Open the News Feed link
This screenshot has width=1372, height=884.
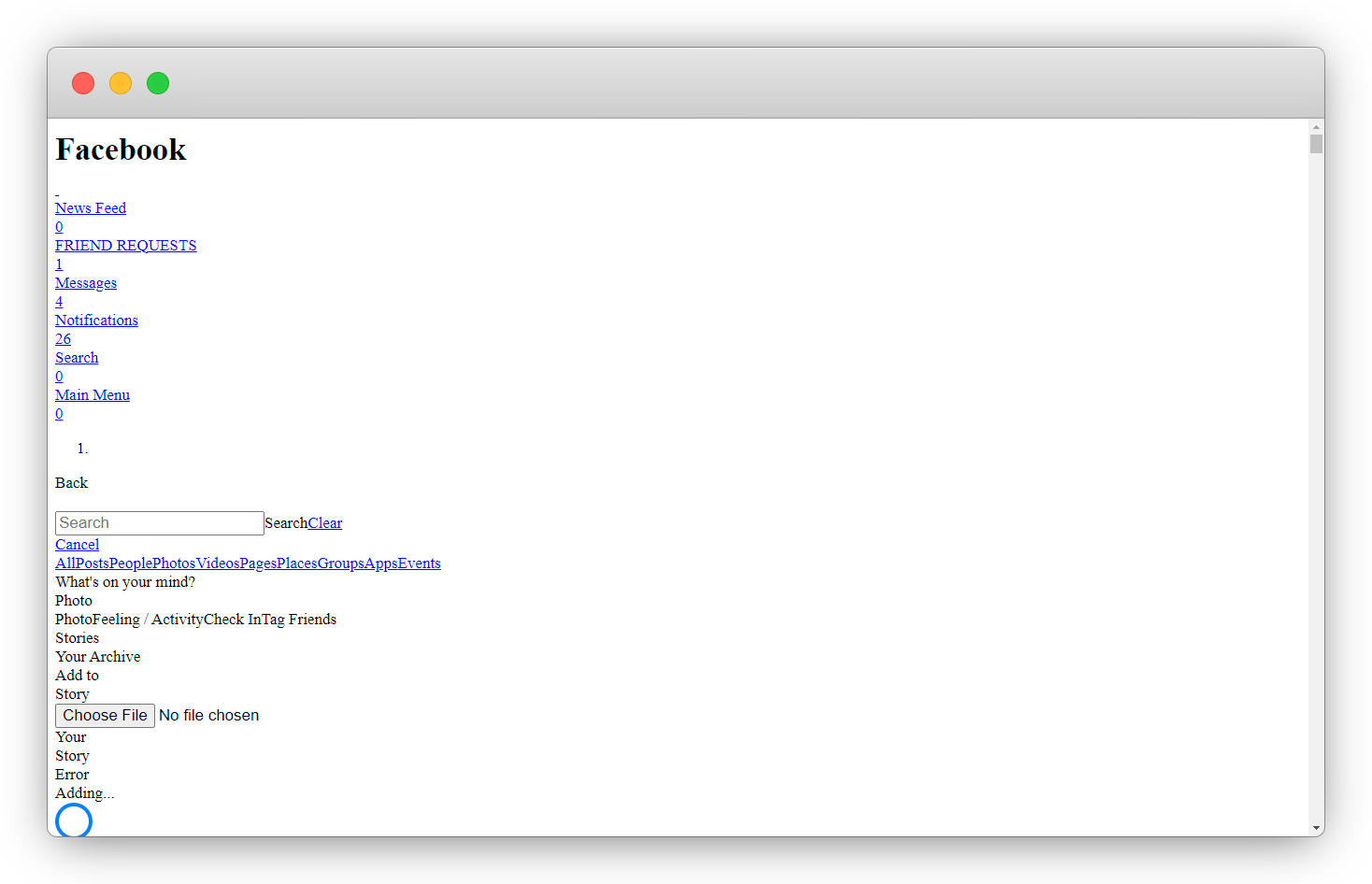(90, 208)
